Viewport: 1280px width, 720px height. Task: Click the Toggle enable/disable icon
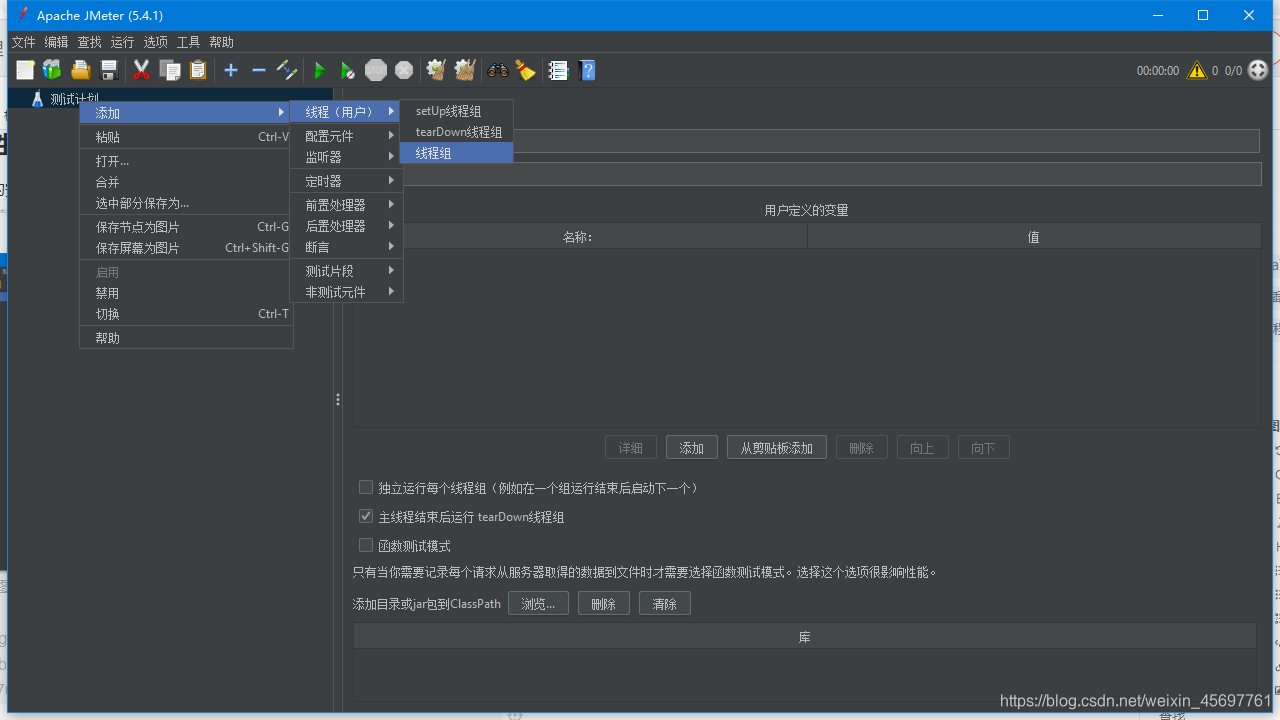[x=287, y=70]
